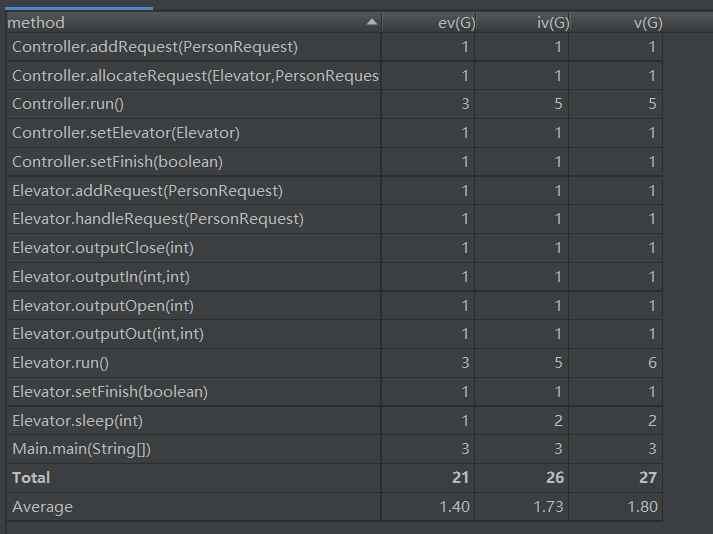Select Controller.setElevator(Elevator) row
The height and width of the screenshot is (534, 713).
(x=126, y=133)
